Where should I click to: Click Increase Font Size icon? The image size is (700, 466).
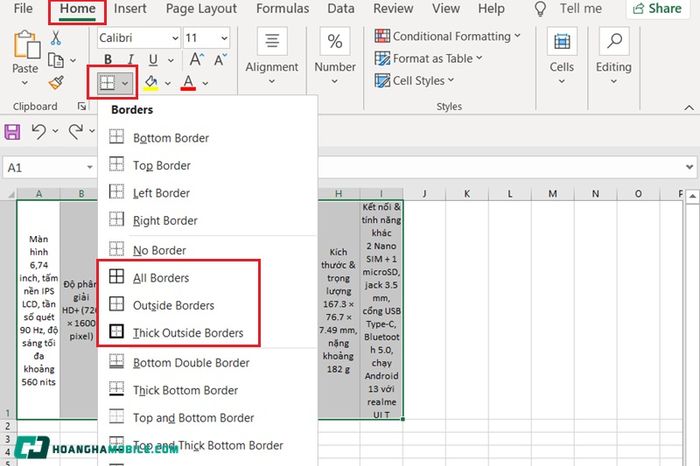196,59
